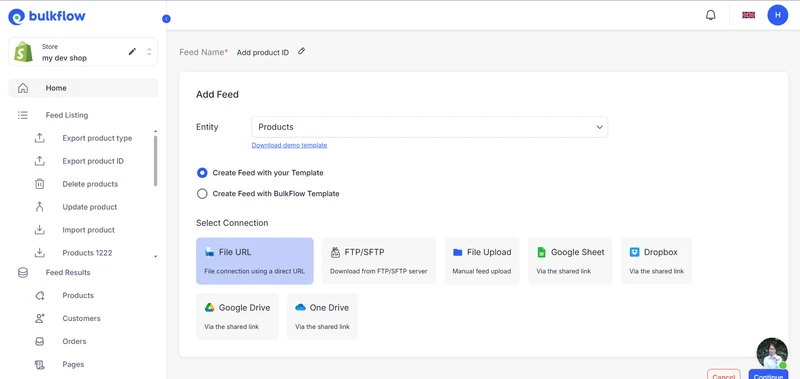Click the Feed Listing list icon
This screenshot has height=379, width=800.
pyautogui.click(x=23, y=115)
